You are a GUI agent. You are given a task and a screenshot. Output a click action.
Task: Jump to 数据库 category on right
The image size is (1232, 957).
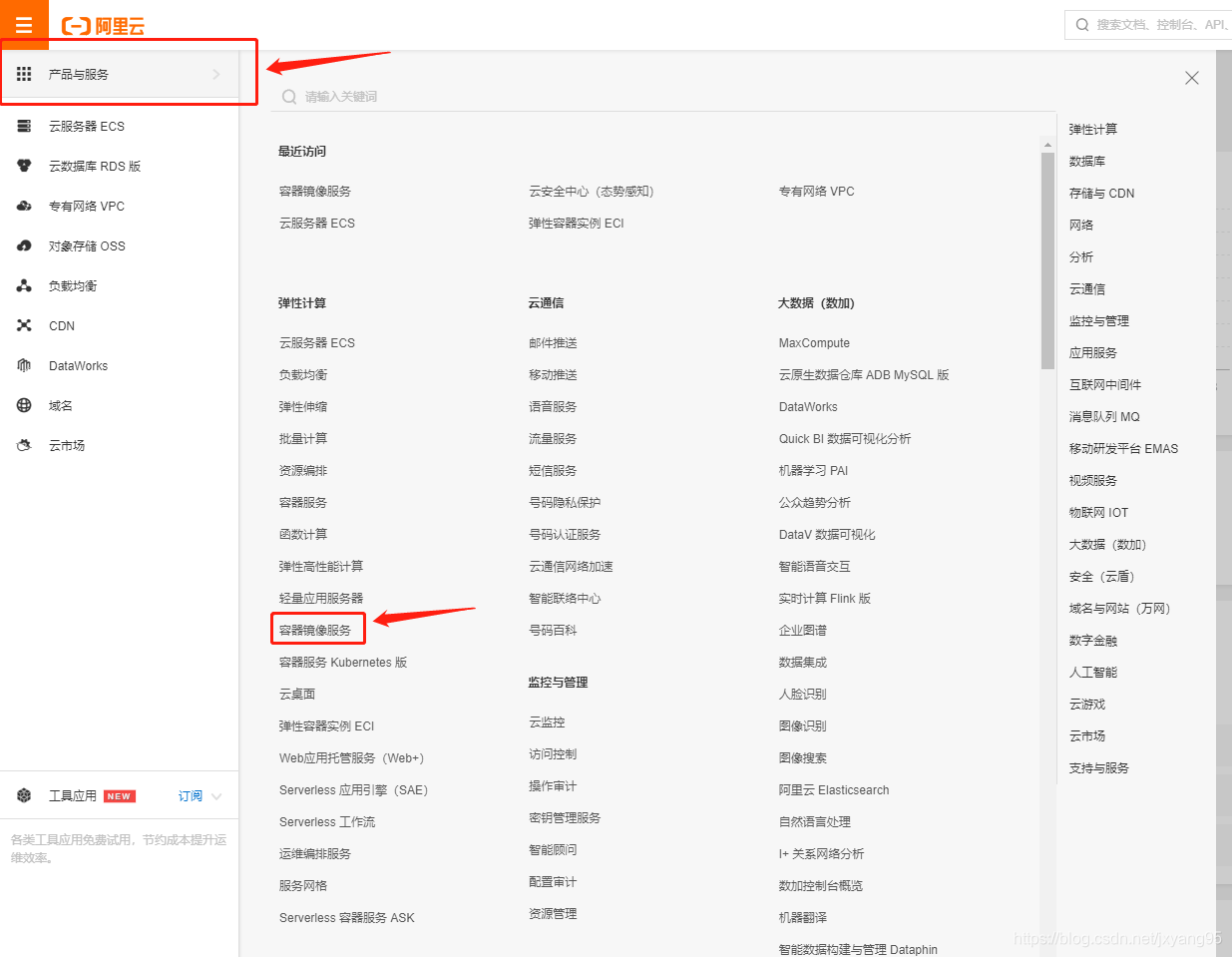pos(1087,162)
